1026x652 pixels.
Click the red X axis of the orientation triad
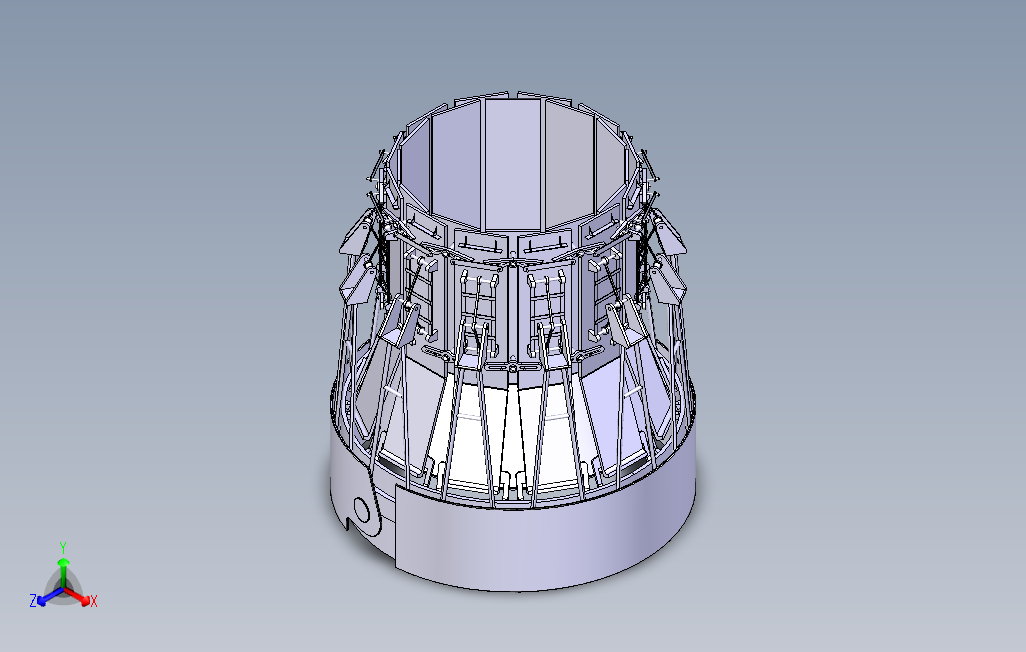(x=78, y=596)
